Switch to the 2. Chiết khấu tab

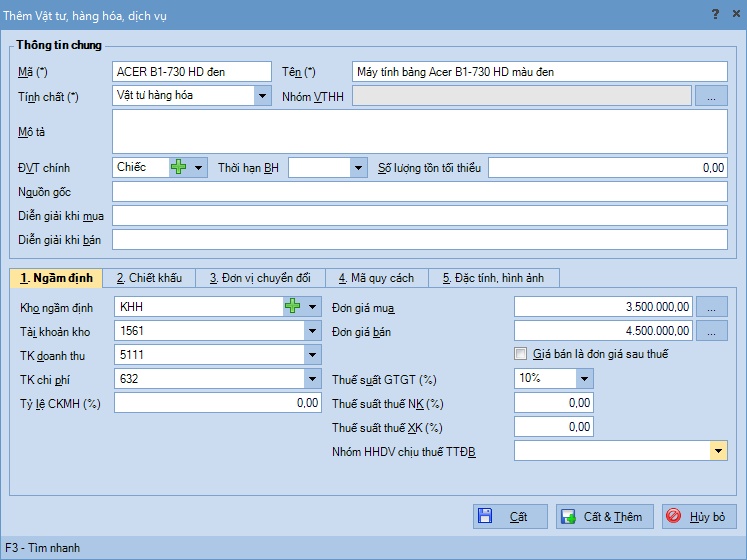point(149,278)
